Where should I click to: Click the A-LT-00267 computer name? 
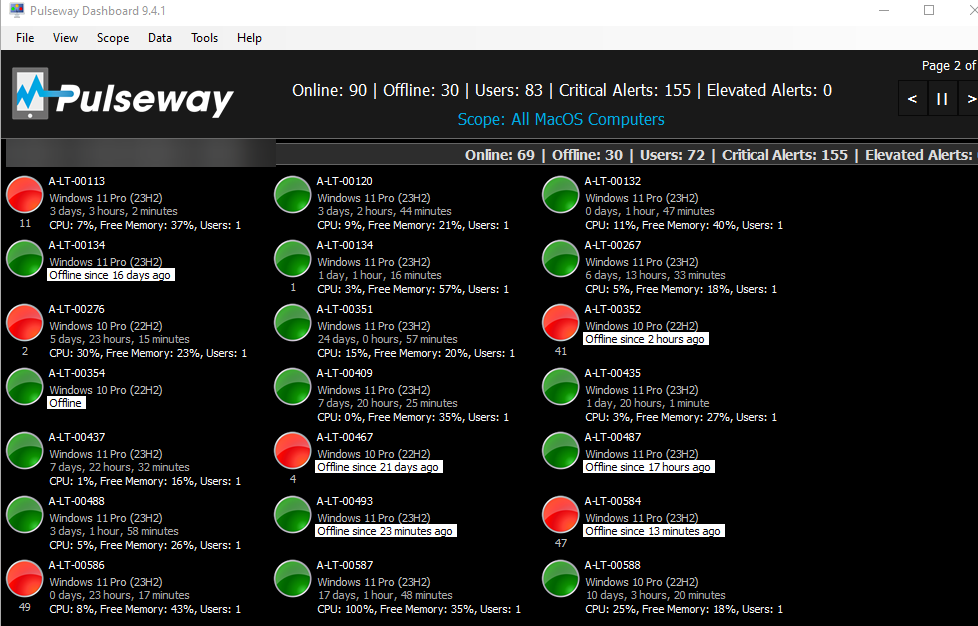[x=612, y=245]
